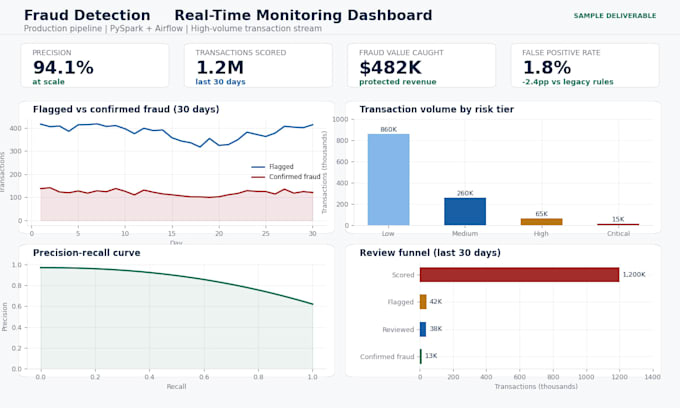680x408 pixels.
Task: Click the 65K bar value label
Action: (542, 214)
